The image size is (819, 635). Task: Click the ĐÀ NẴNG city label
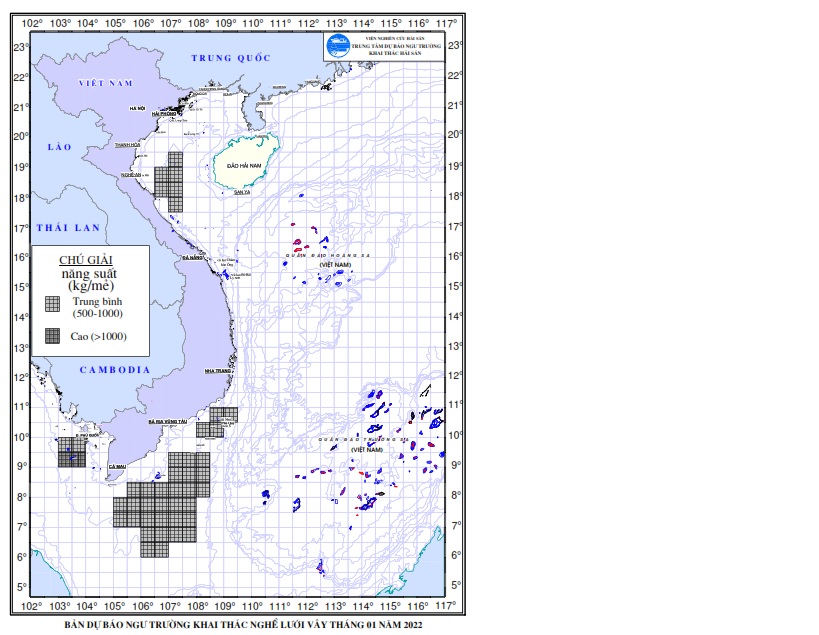pyautogui.click(x=192, y=258)
